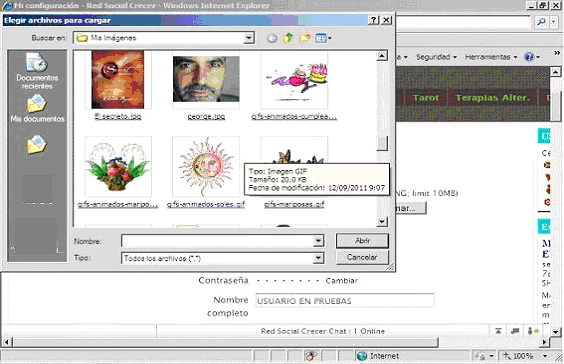The image size is (564, 364).
Task: Click the scroll-to-top icon in chat bar
Action: [498, 331]
